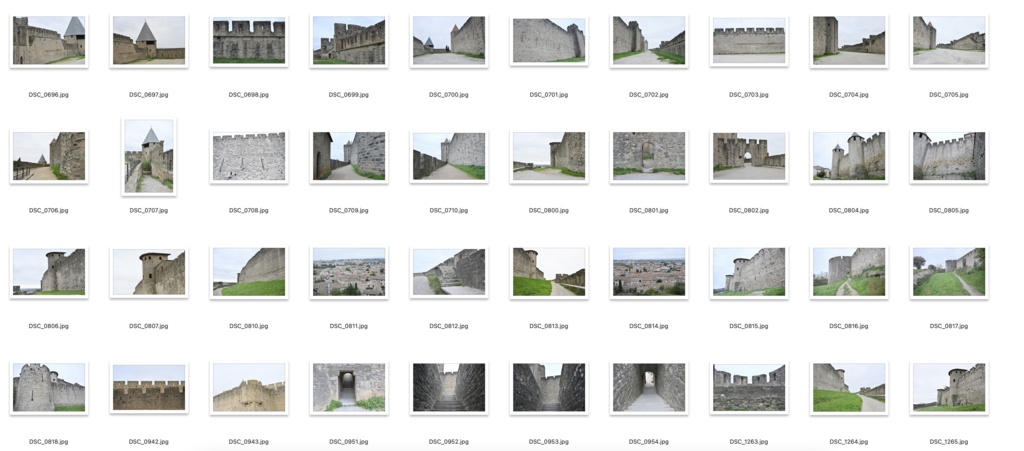Click the file name DSC_0814.jpg
The width and height of the screenshot is (1024, 451).
(x=649, y=326)
